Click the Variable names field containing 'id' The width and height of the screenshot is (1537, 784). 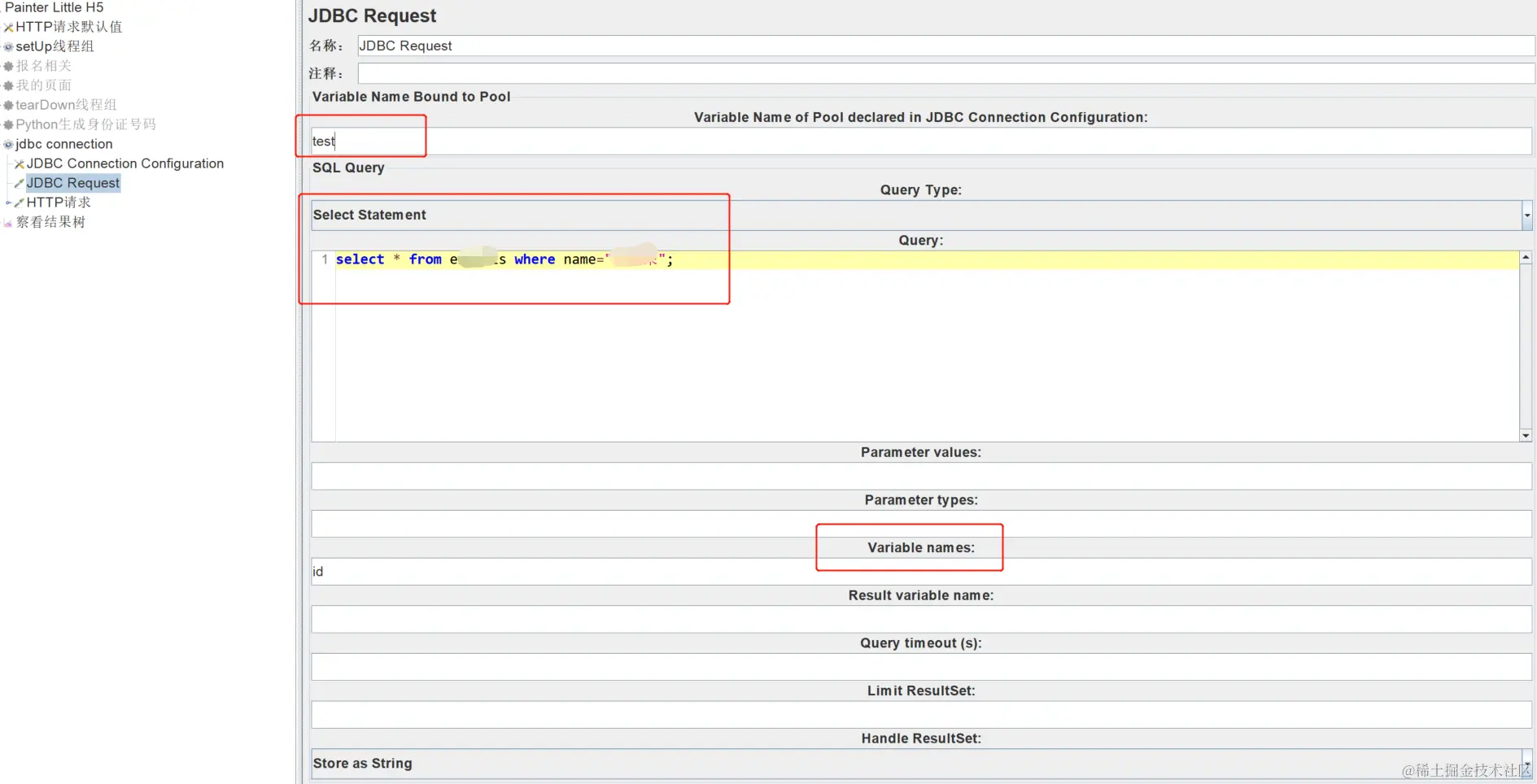click(x=921, y=572)
